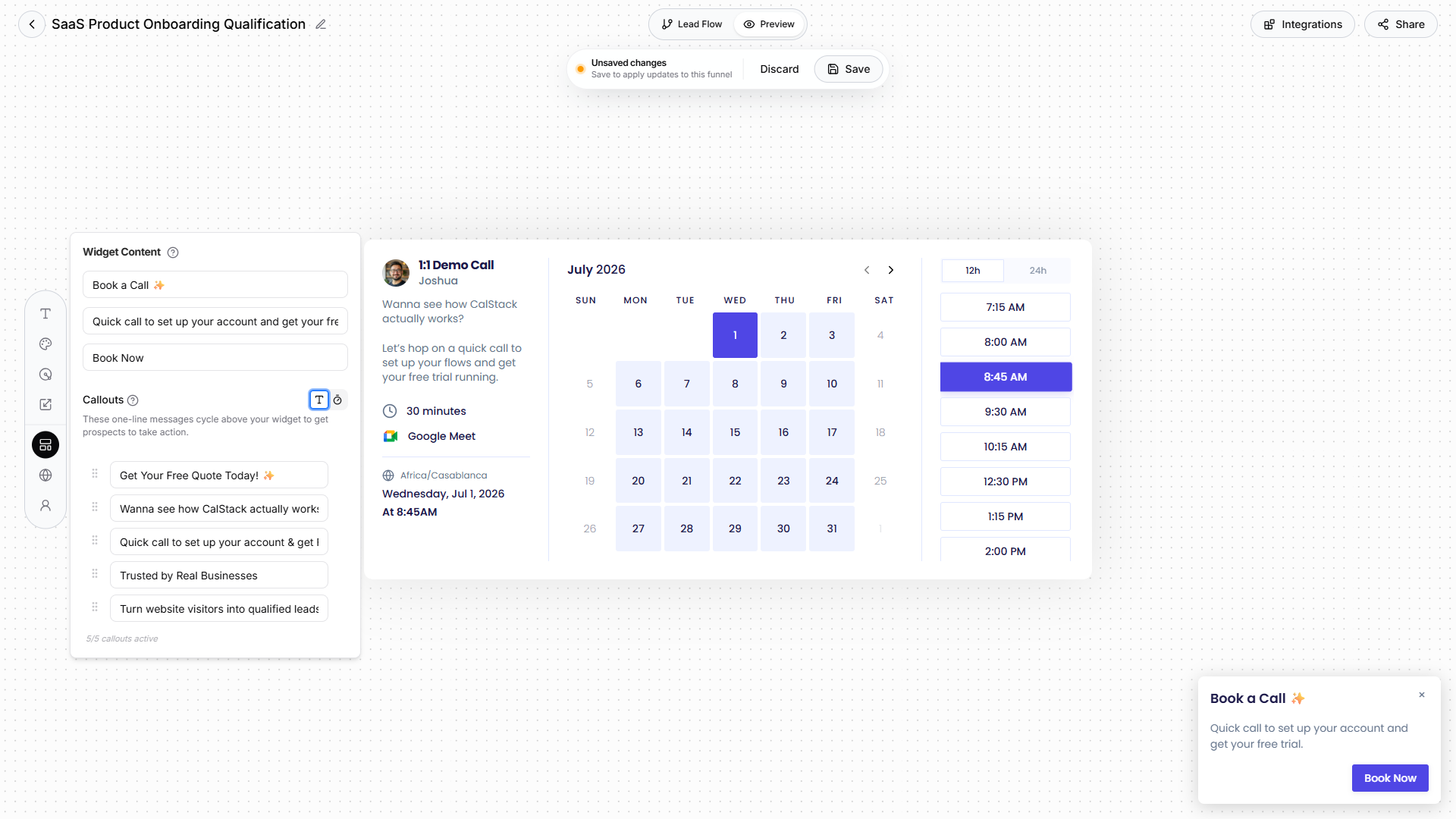Edit the funnel title pencil icon
This screenshot has height=819, width=1456.
[x=321, y=24]
